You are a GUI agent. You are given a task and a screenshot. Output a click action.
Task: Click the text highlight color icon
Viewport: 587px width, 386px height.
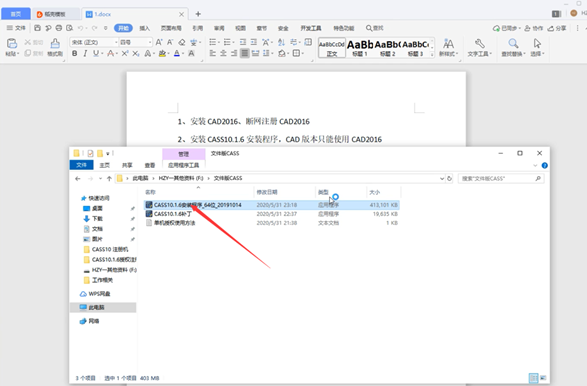point(162,54)
